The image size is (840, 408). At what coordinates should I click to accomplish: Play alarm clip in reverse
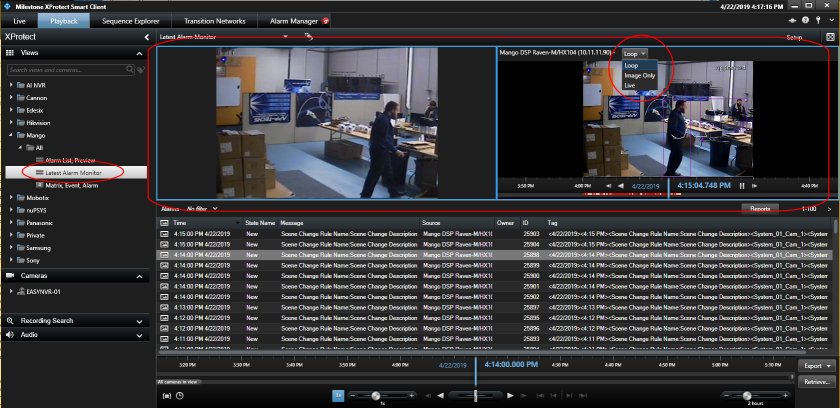(621, 186)
